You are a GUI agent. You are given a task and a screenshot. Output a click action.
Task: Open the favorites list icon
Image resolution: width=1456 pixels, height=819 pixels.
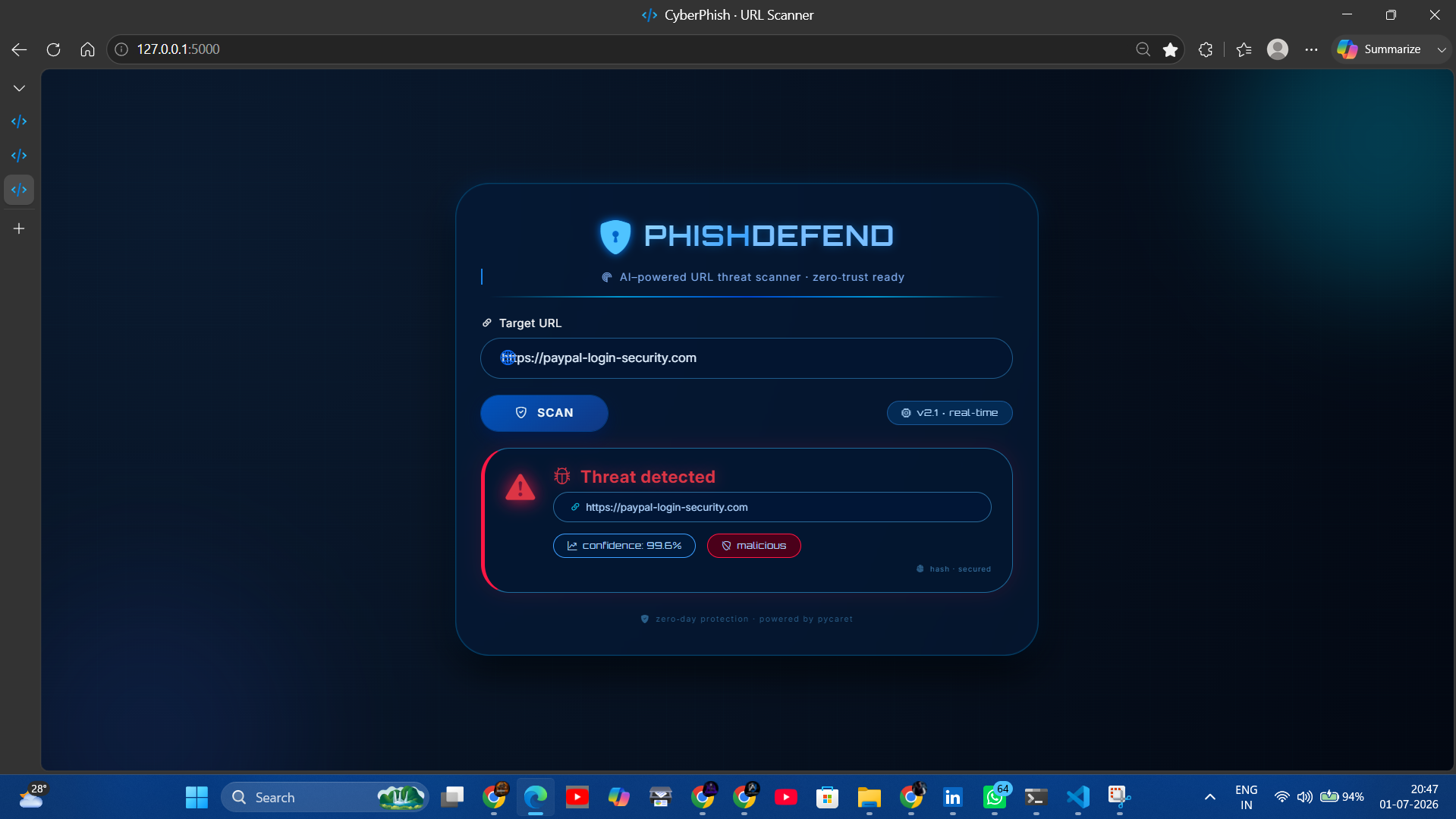pyautogui.click(x=1244, y=49)
